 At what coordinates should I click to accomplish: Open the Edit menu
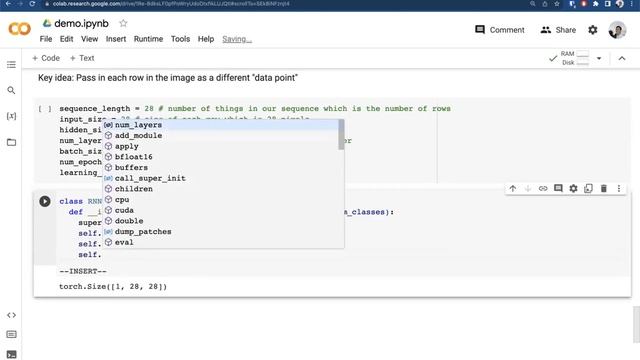click(67, 39)
